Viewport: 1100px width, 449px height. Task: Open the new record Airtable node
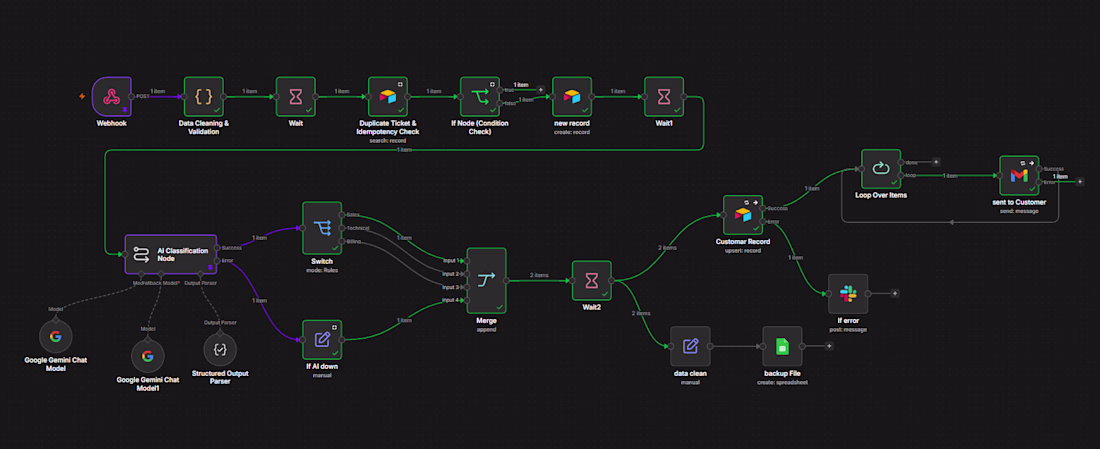[572, 97]
